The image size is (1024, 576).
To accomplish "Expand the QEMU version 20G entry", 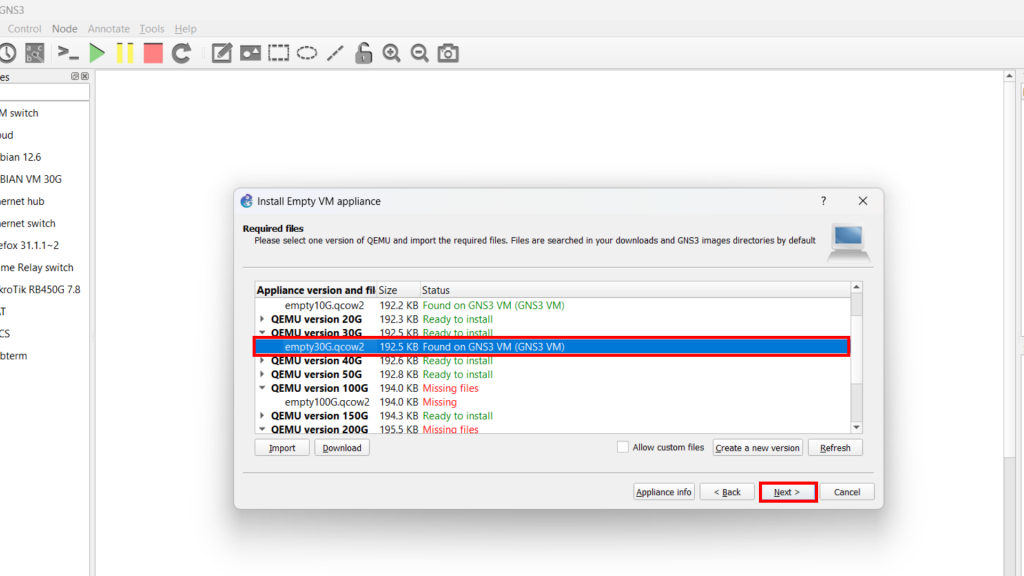I will (262, 319).
